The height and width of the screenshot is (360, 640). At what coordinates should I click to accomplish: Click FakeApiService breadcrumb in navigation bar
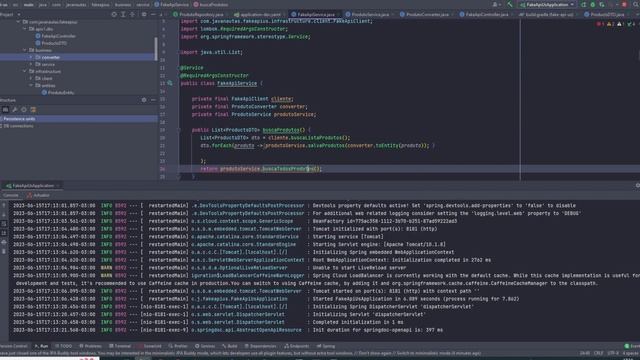[x=171, y=4]
